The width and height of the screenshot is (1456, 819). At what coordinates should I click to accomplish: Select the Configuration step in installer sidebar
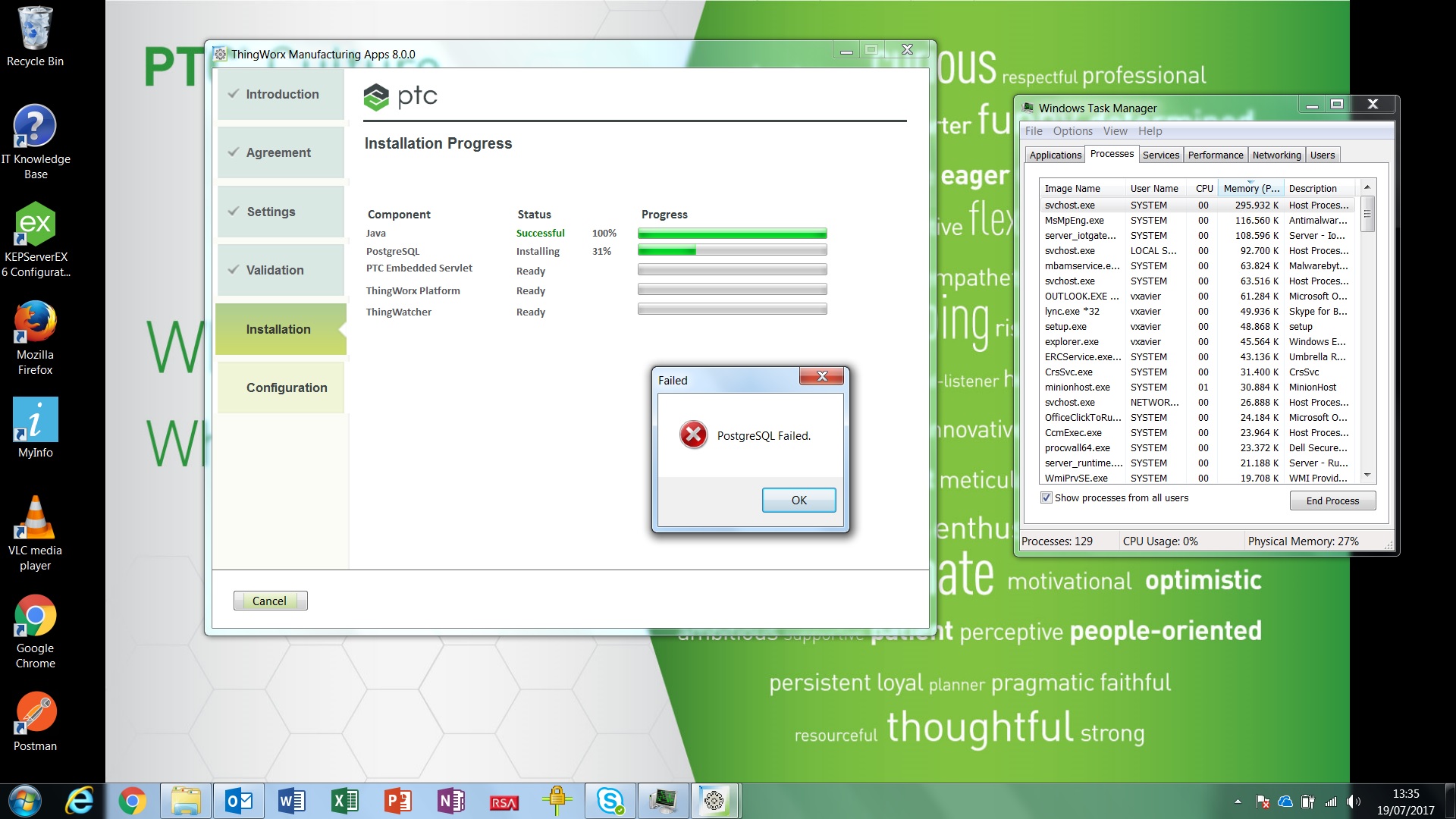281,388
